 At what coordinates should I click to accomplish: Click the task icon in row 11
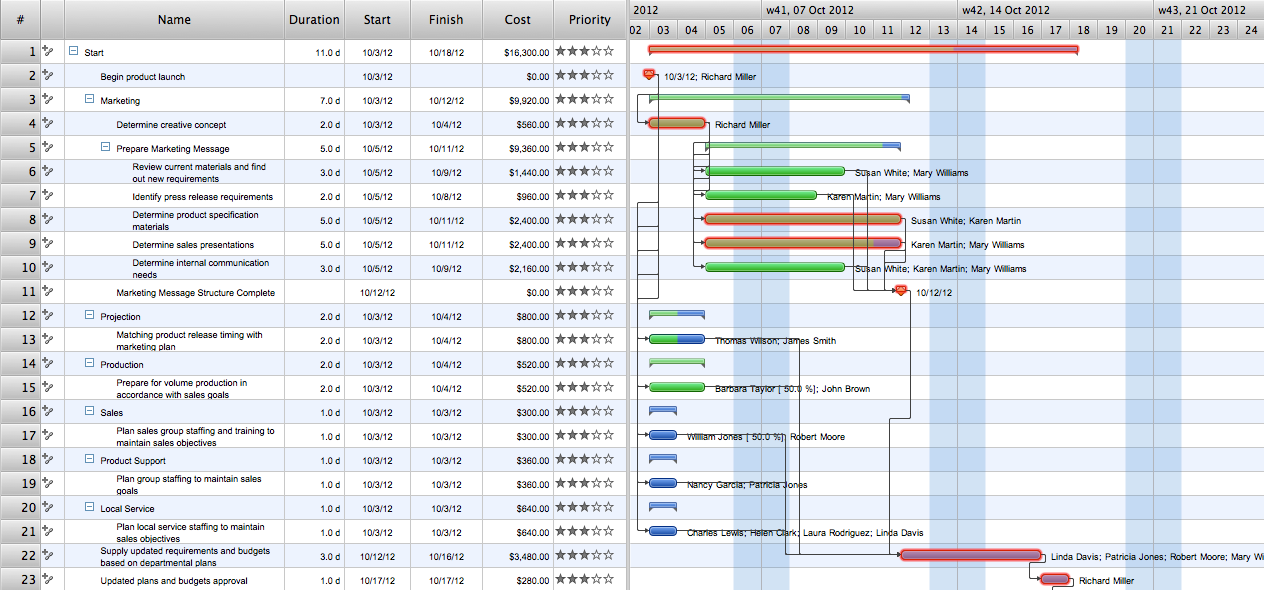pyautogui.click(x=47, y=292)
